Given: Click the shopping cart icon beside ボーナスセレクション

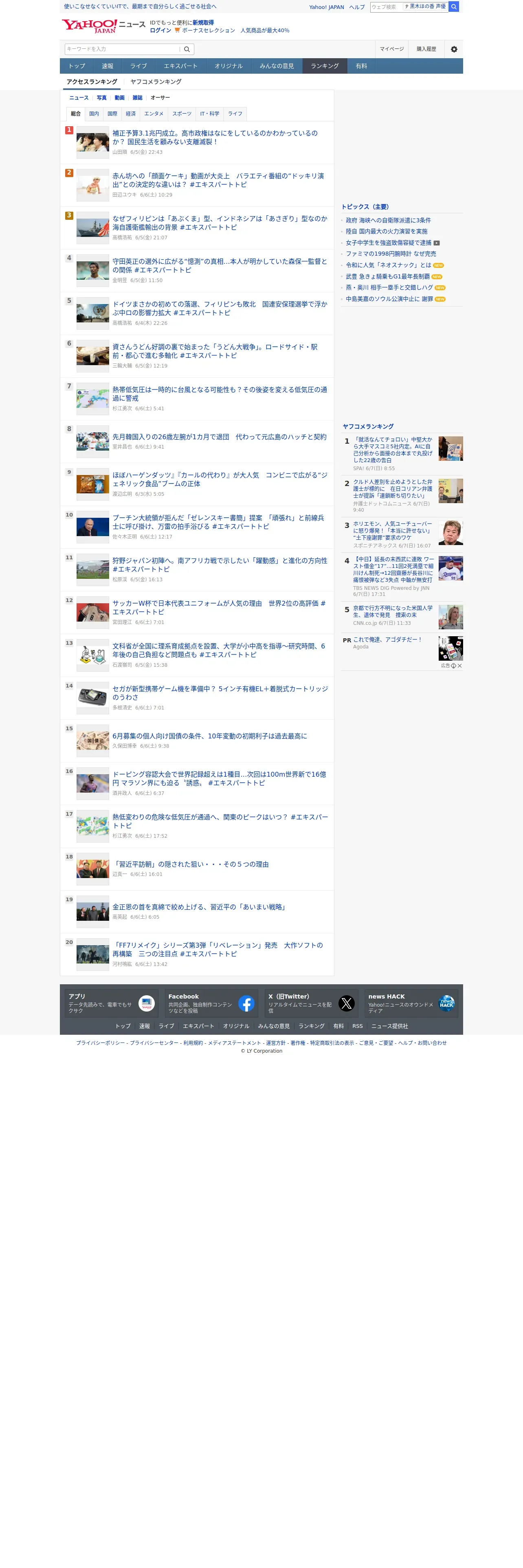Looking at the screenshot, I should point(177,31).
